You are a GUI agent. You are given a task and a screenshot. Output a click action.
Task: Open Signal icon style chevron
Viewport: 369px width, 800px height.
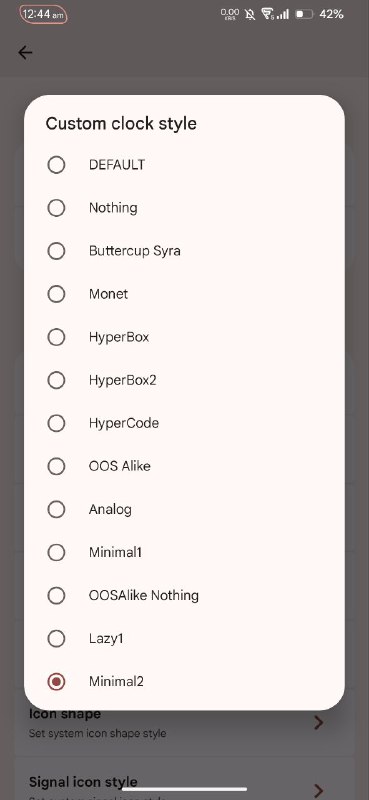(319, 790)
